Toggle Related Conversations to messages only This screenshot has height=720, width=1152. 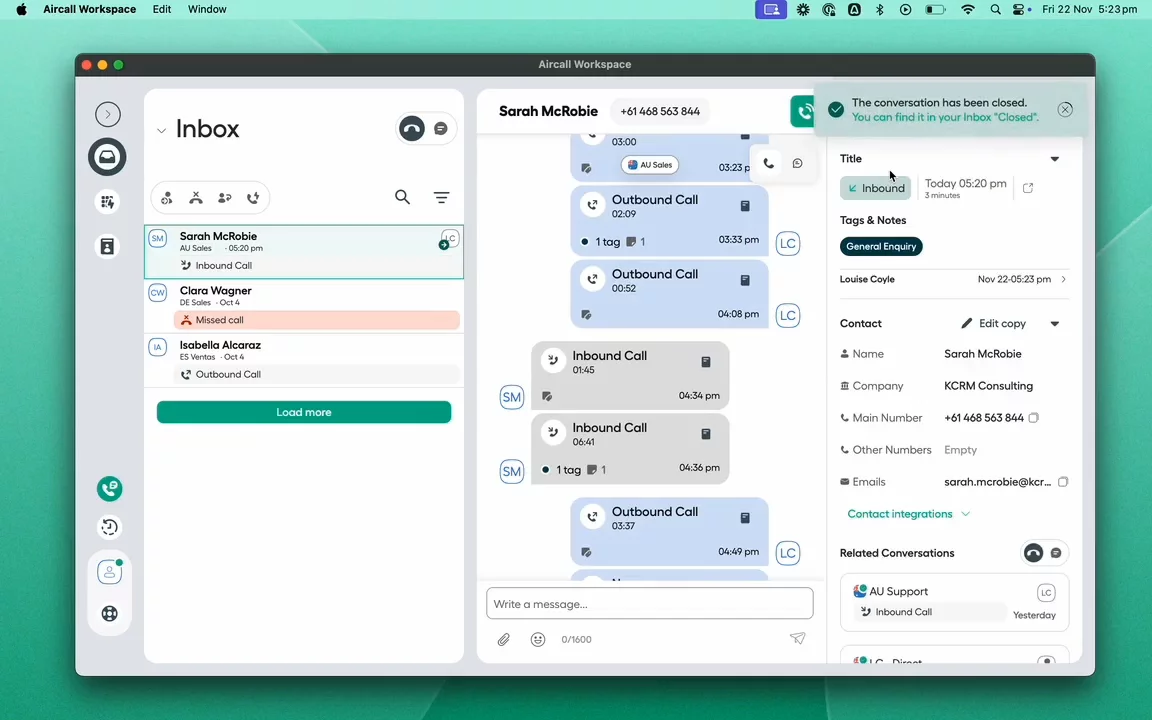click(1056, 553)
